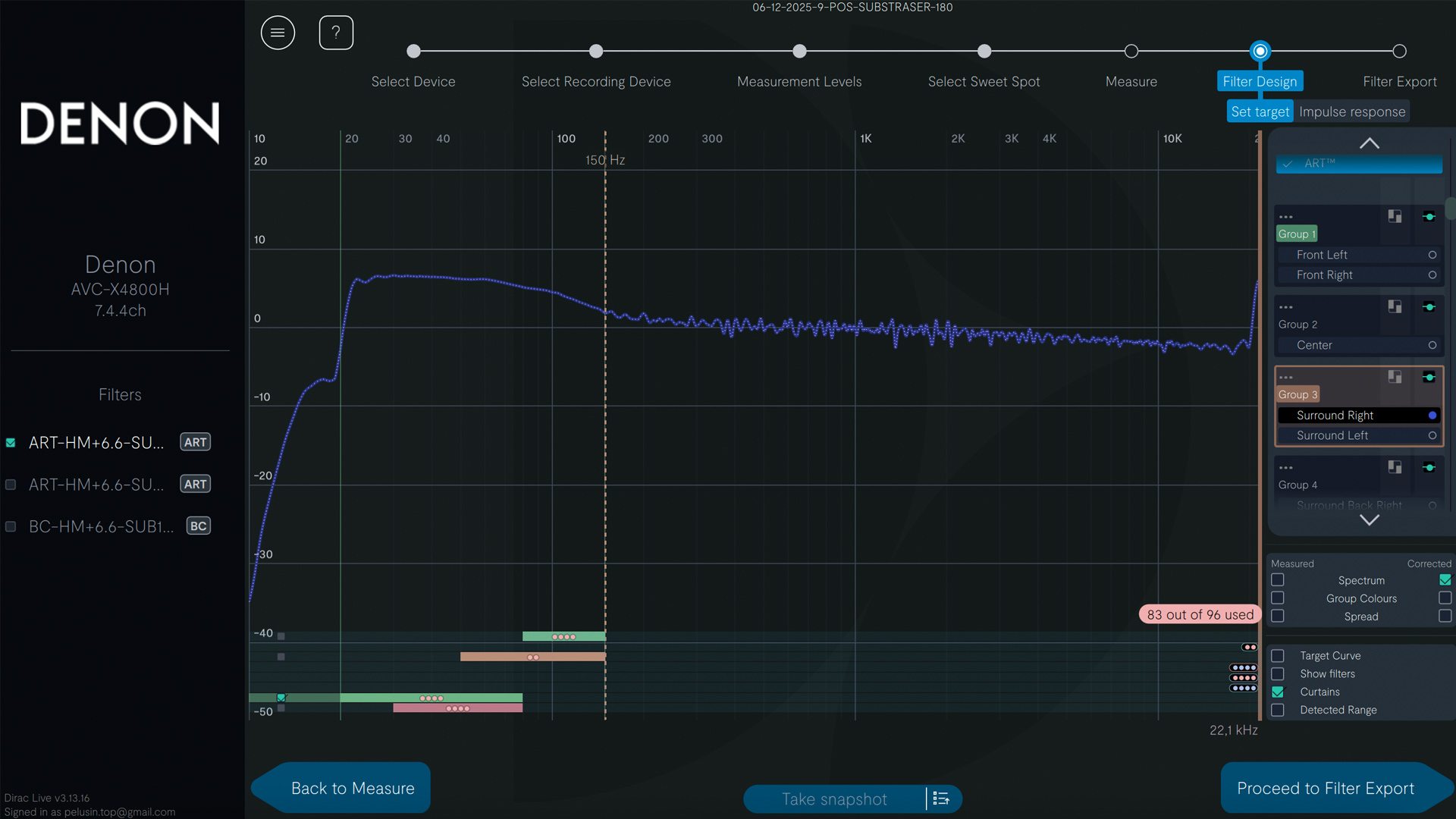The width and height of the screenshot is (1456, 819).
Task: Select the Surround Left speaker radio
Action: pyautogui.click(x=1432, y=435)
